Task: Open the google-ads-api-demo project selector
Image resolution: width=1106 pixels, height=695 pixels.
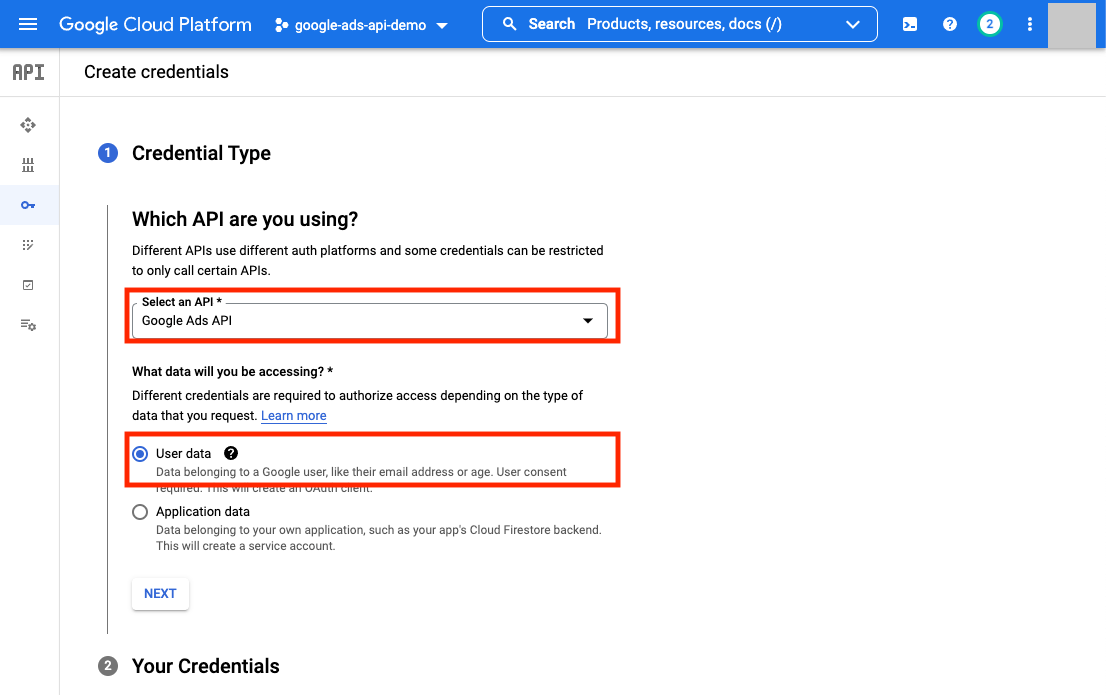Action: (361, 25)
